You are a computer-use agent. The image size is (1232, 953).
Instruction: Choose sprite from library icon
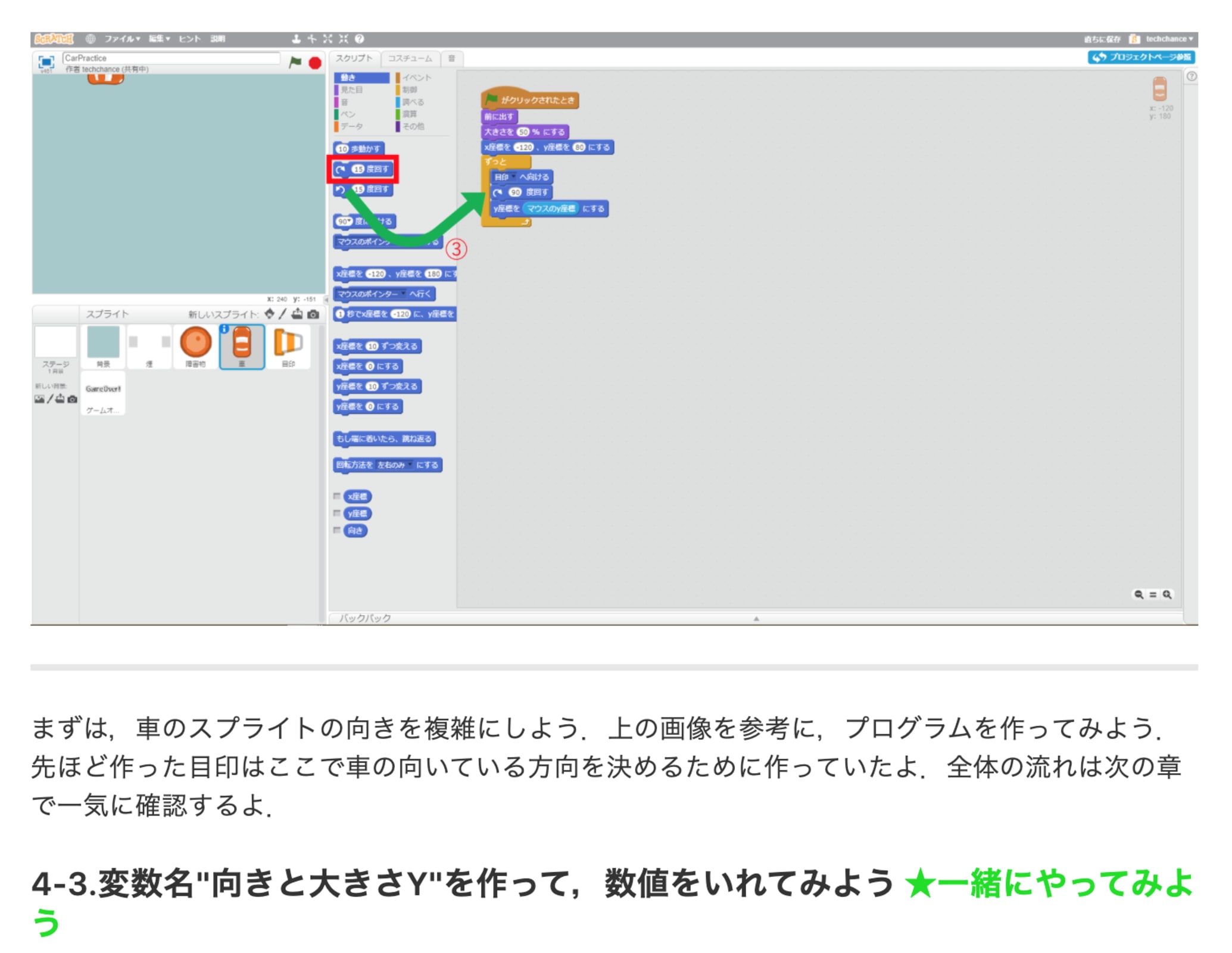[270, 314]
